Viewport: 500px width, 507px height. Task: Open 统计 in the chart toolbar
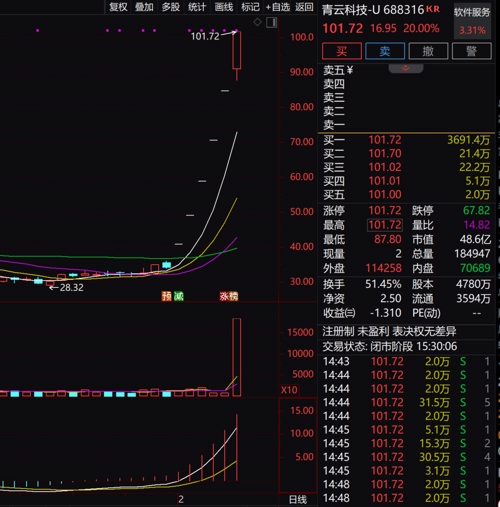coord(197,7)
